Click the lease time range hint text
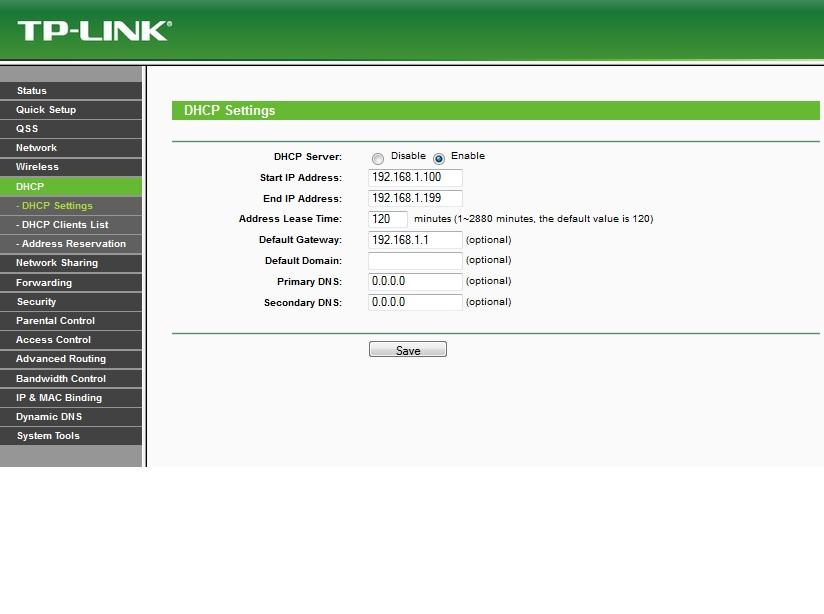Screen dimensions: 824x614 point(533,219)
